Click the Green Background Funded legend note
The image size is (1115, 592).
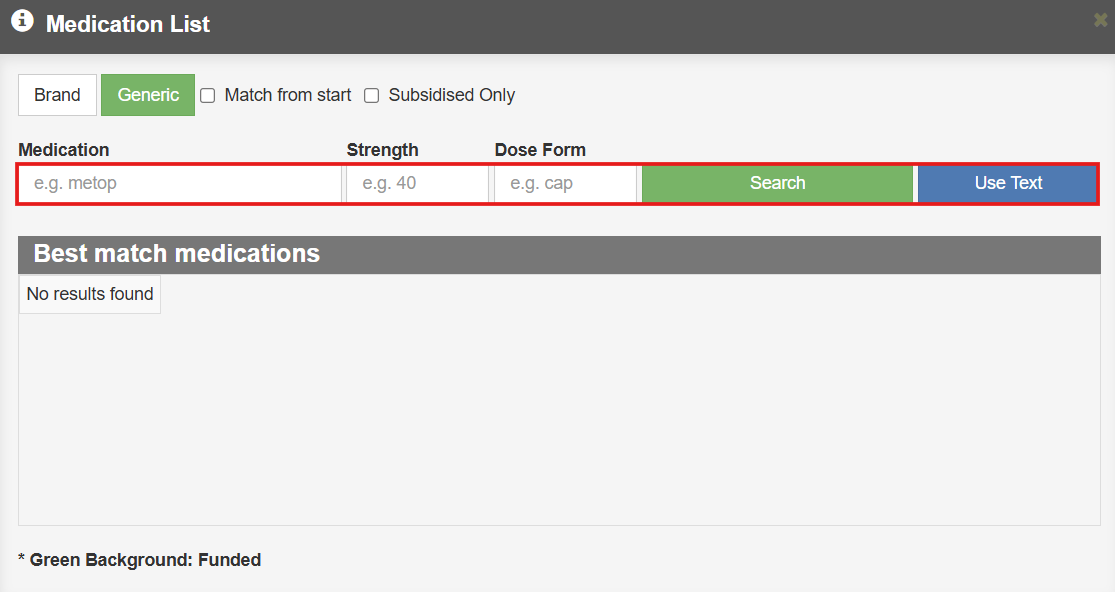pos(140,560)
